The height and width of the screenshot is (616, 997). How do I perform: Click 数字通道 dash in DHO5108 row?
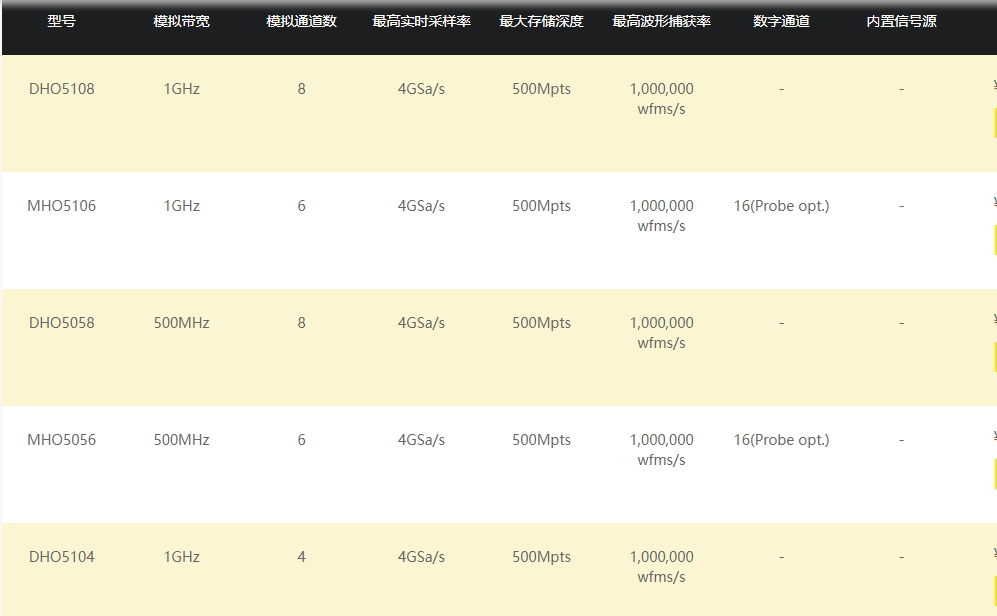pyautogui.click(x=781, y=90)
